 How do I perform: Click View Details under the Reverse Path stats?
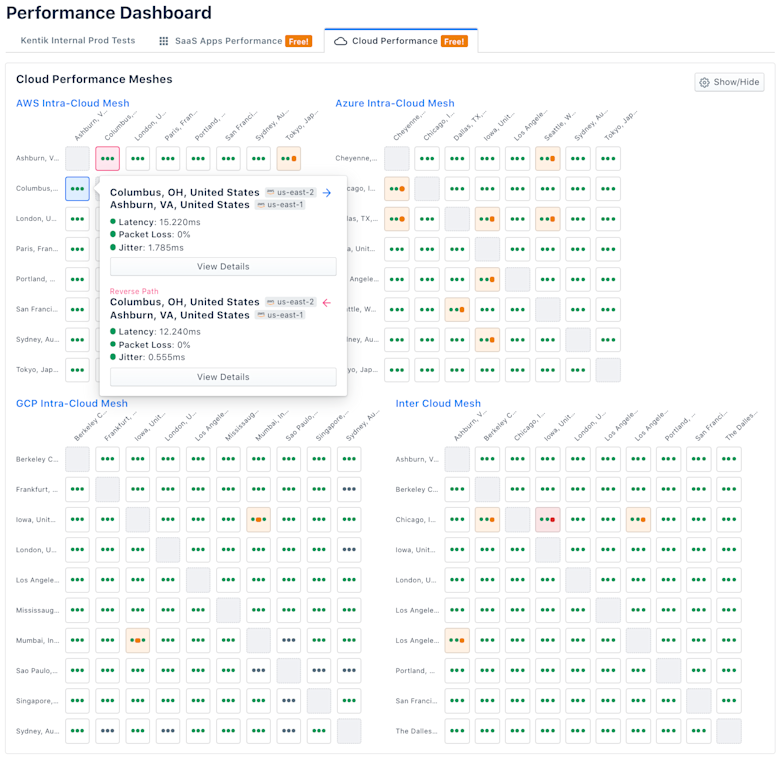[x=223, y=377]
